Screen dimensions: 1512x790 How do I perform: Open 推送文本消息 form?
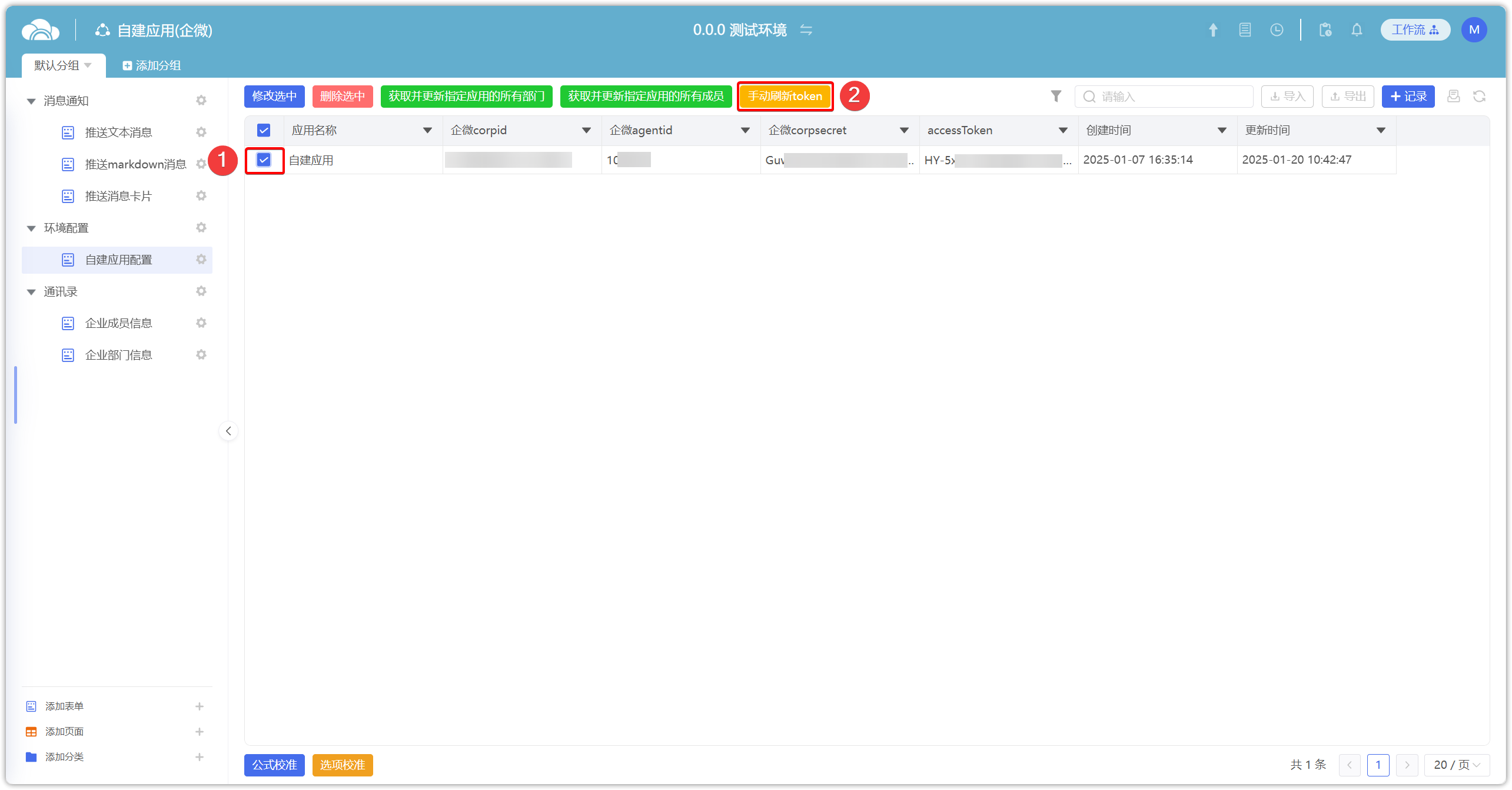point(118,132)
